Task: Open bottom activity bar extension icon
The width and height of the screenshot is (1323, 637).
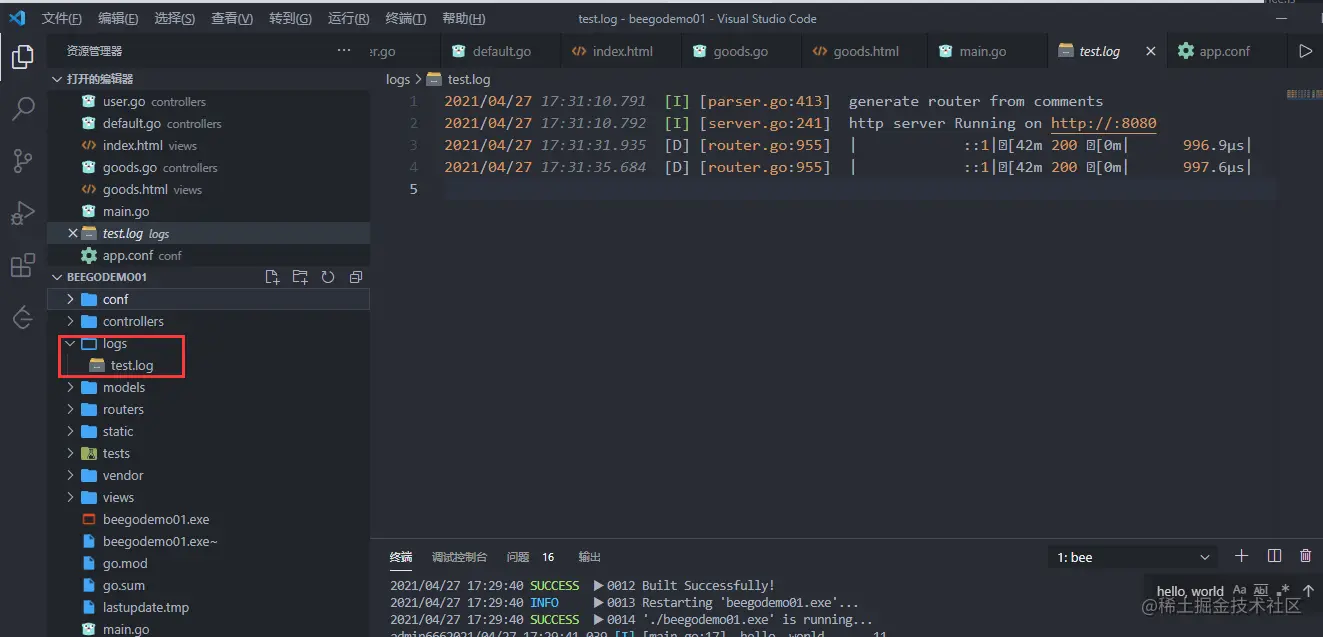Action: tap(23, 317)
